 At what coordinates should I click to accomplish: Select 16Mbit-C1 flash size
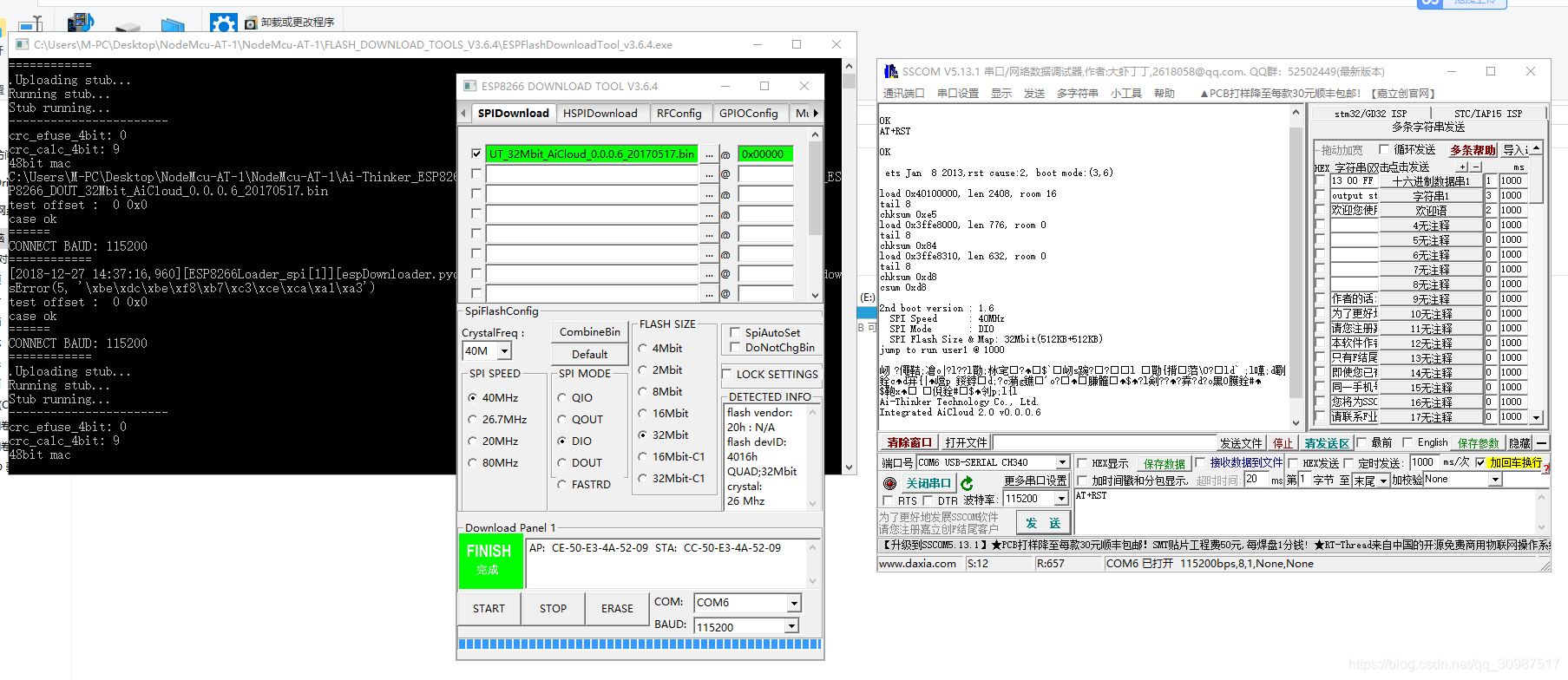tap(643, 456)
